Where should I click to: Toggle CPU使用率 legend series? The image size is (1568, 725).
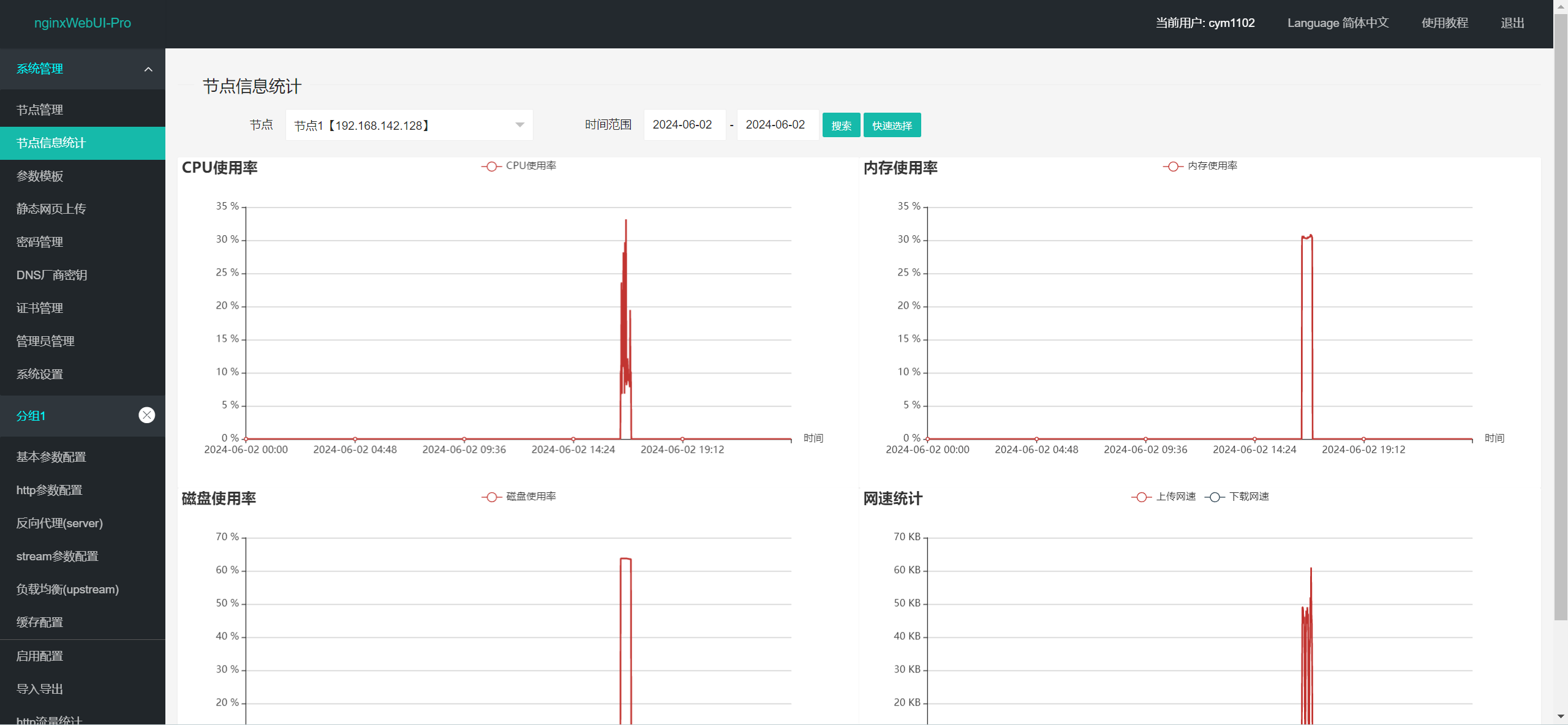[519, 166]
